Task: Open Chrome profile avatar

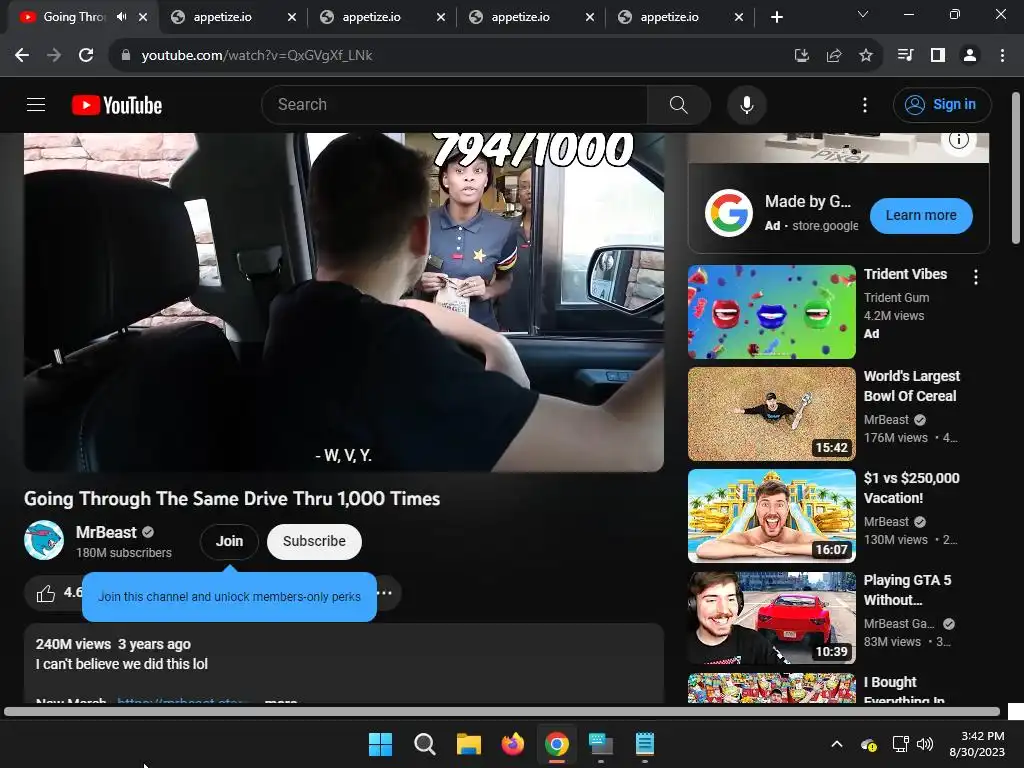Action: 970,56
